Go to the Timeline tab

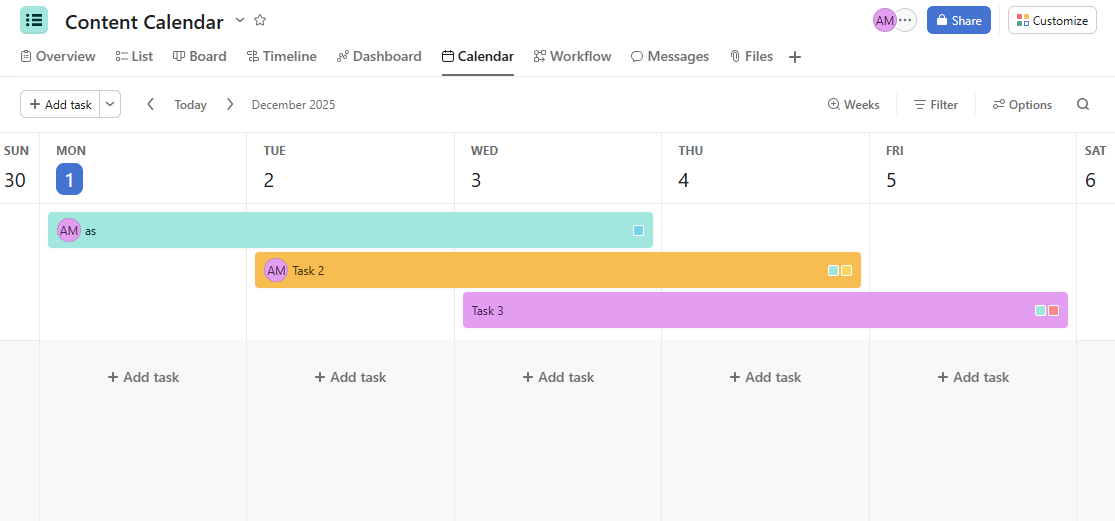(x=282, y=56)
